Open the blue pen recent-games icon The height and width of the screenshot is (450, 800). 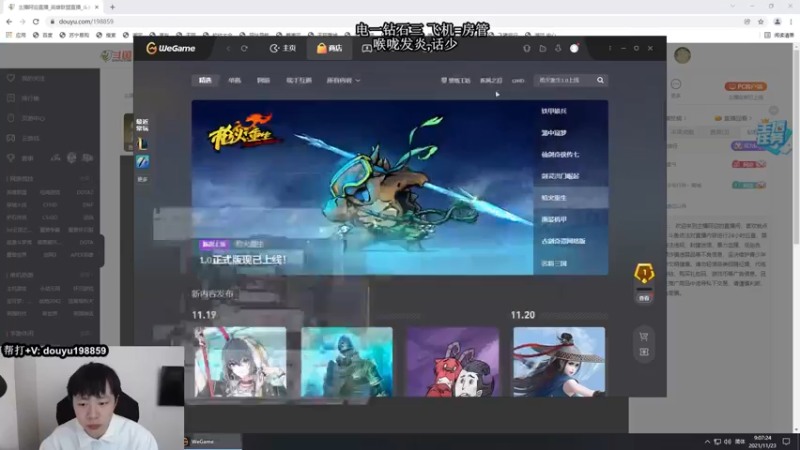coord(142,162)
